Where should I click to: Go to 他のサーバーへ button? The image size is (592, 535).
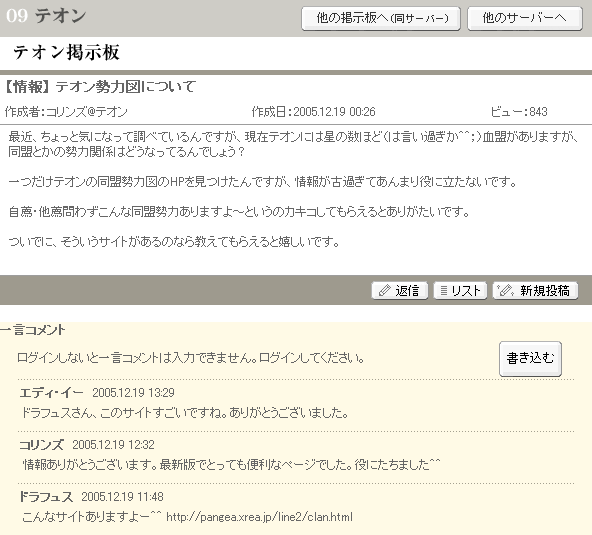pyautogui.click(x=525, y=18)
